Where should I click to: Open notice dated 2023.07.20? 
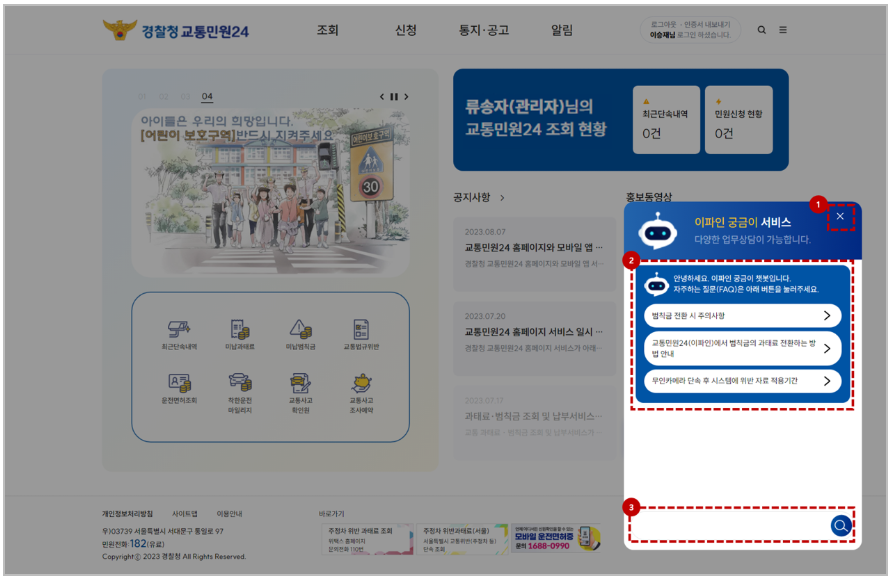pos(534,338)
